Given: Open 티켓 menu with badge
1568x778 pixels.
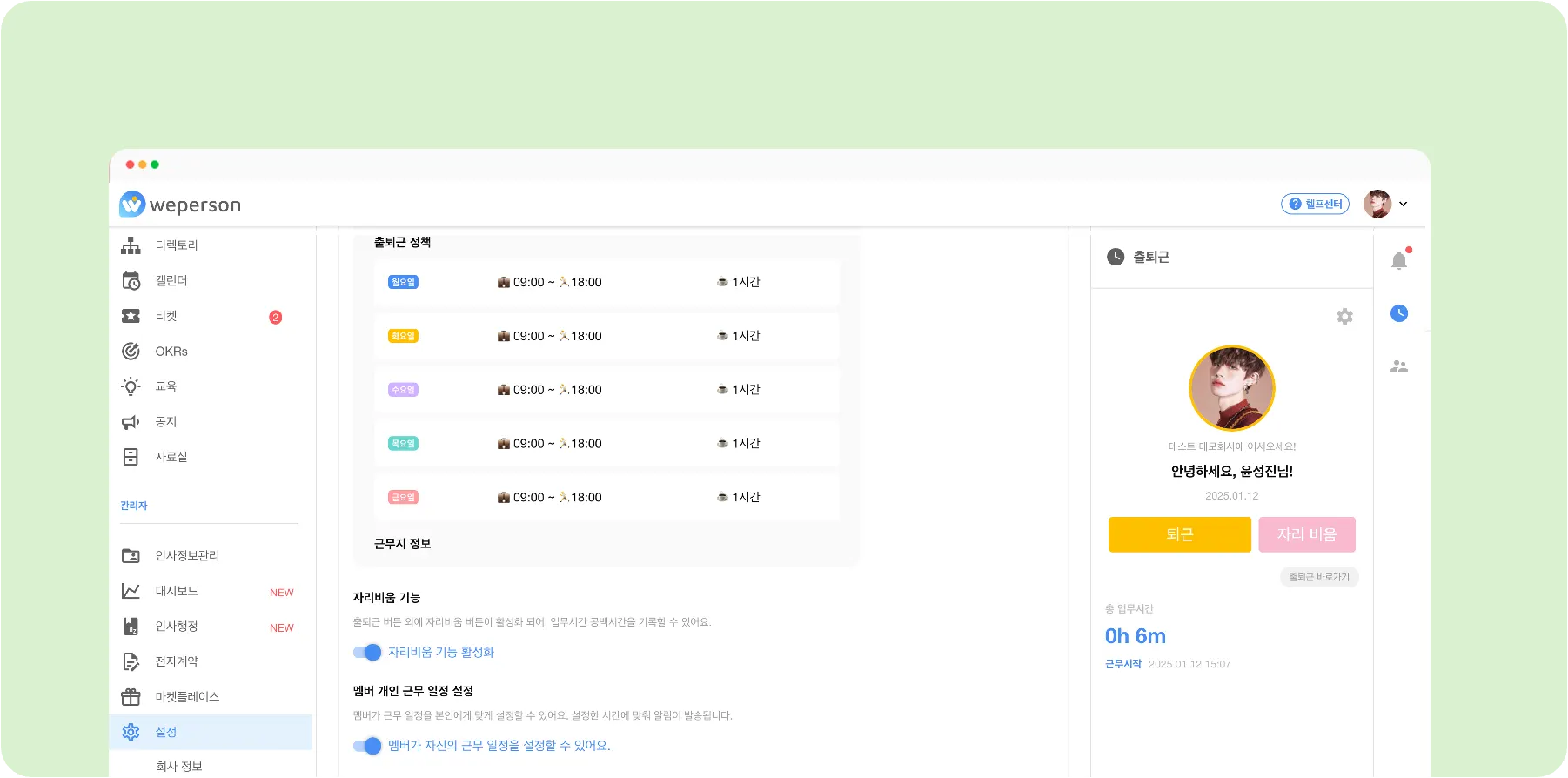Looking at the screenshot, I should point(166,317).
